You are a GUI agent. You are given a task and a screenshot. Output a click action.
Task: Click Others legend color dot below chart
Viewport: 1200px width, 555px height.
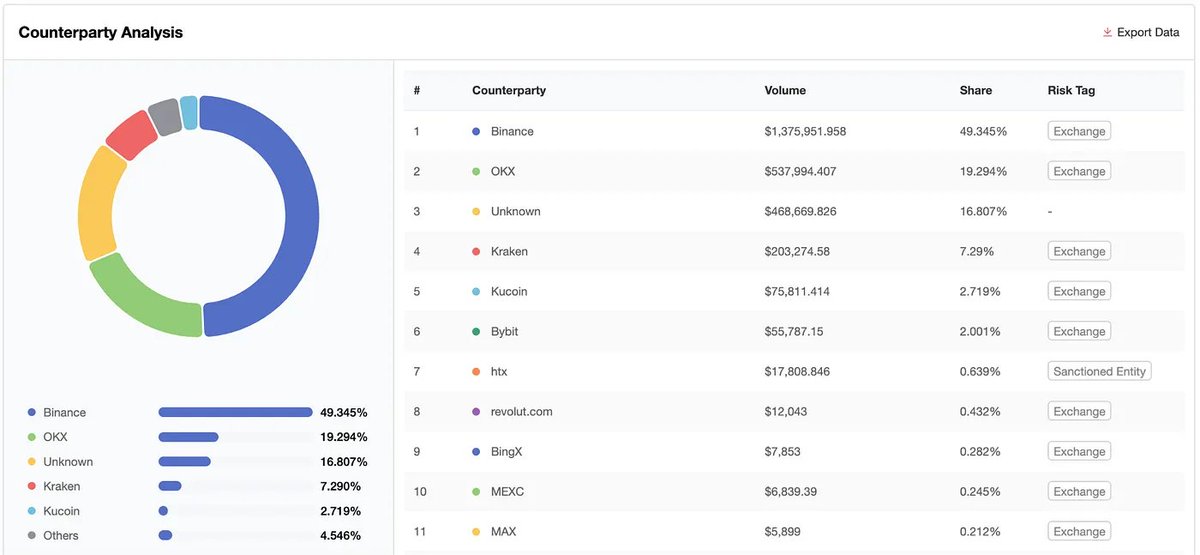tap(32, 535)
